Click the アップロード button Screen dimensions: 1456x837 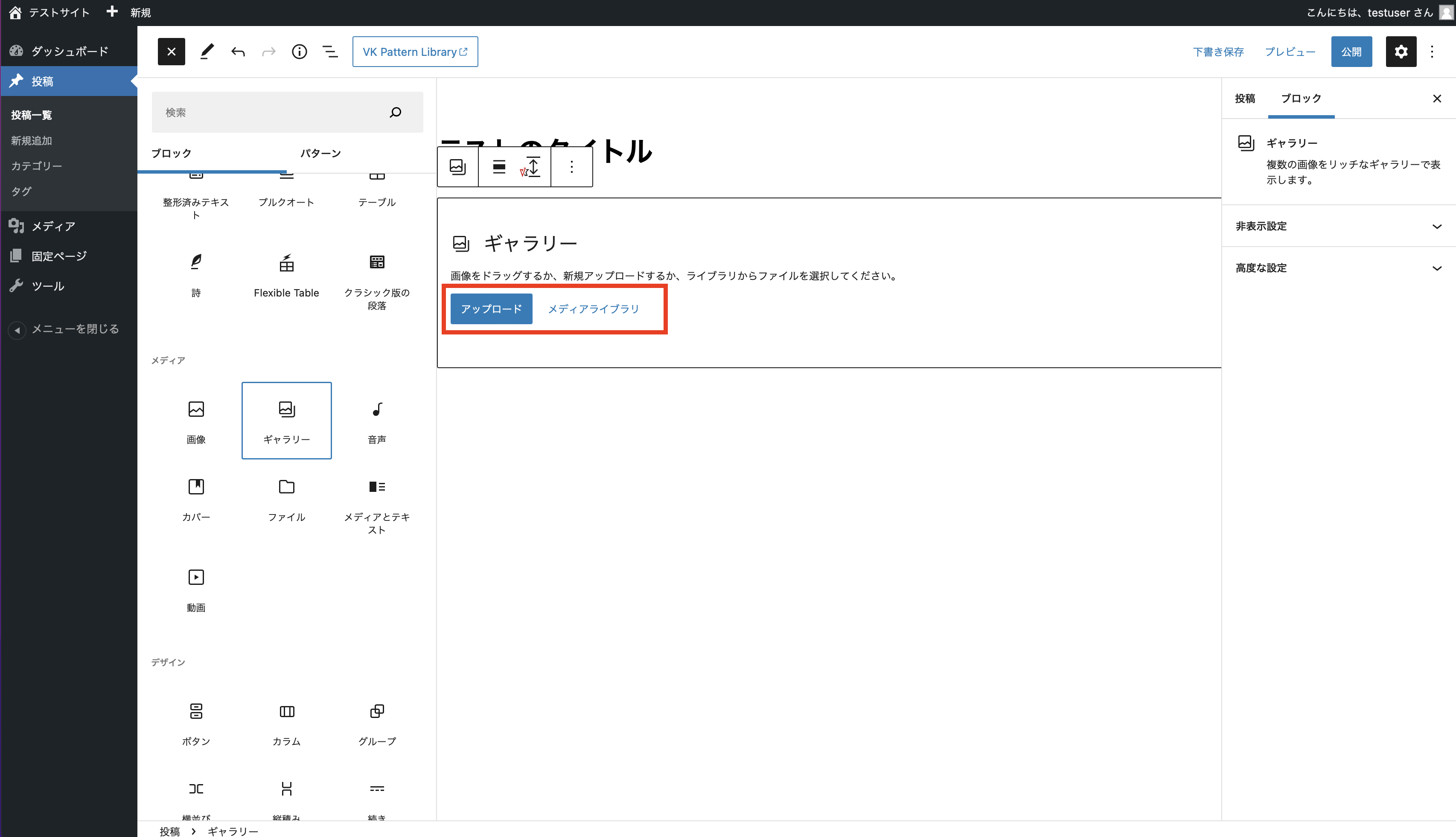491,309
